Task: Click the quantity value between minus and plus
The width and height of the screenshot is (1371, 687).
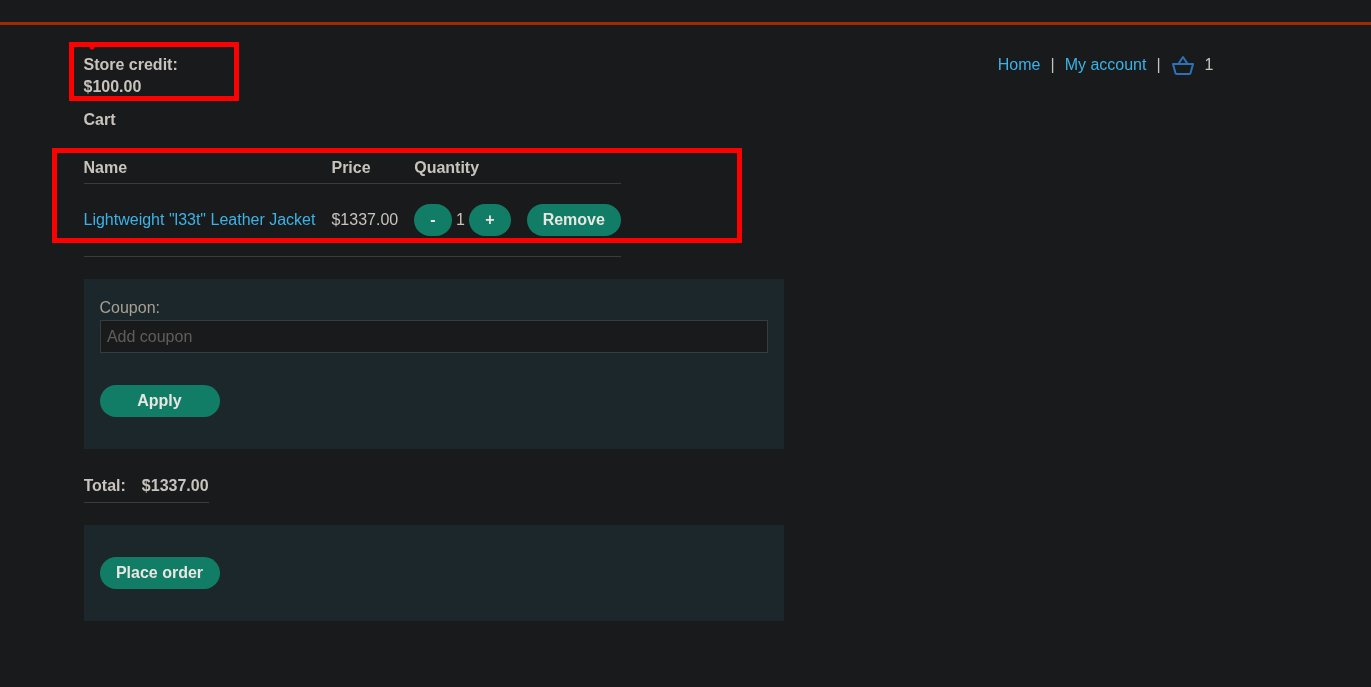Action: [460, 220]
